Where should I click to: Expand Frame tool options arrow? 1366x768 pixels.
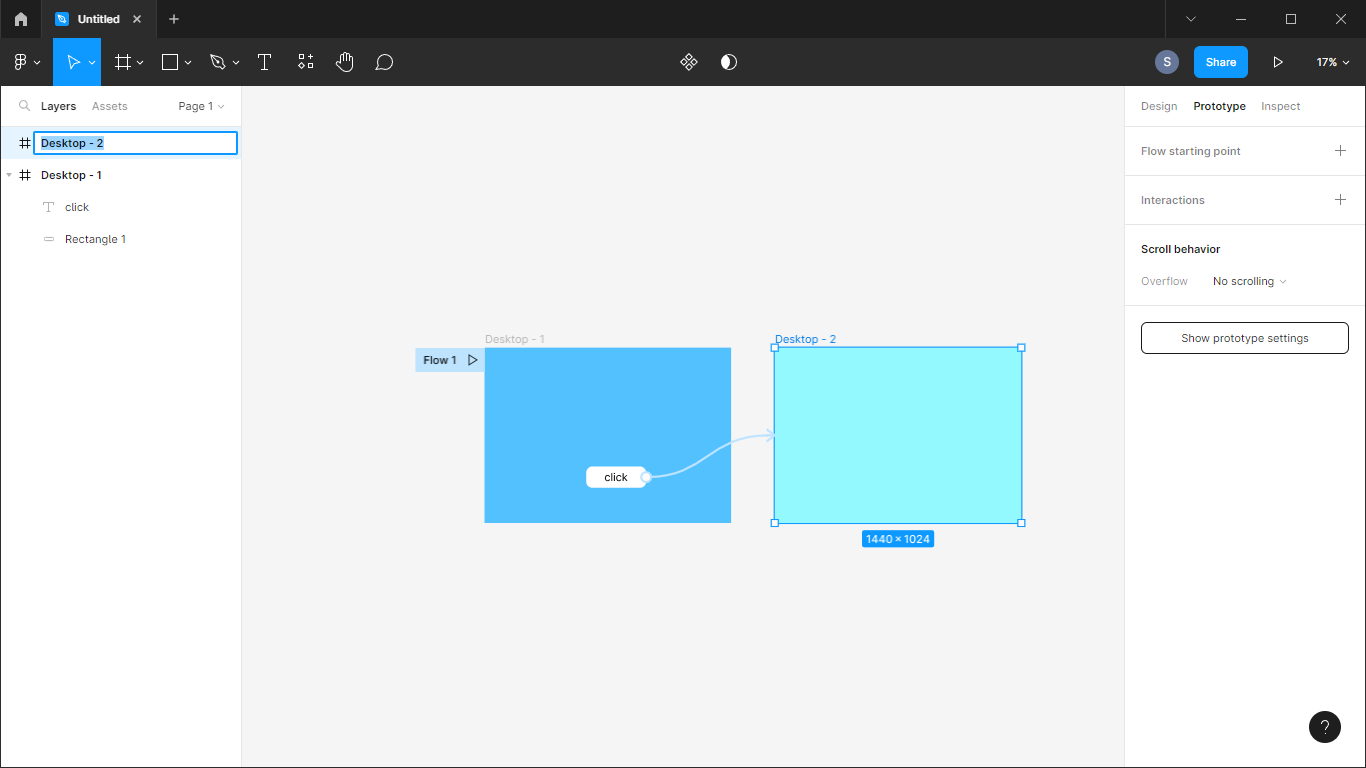(x=140, y=62)
